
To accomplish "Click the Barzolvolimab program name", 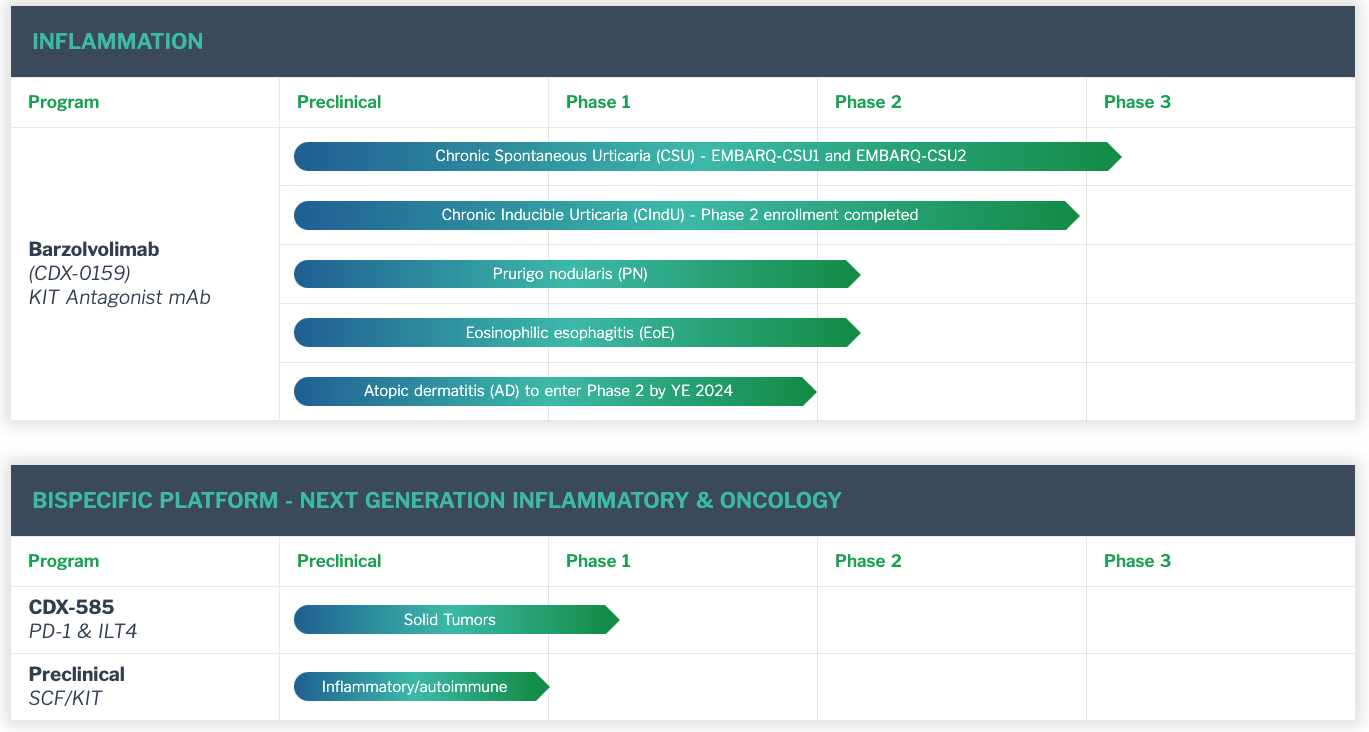I will [x=94, y=249].
